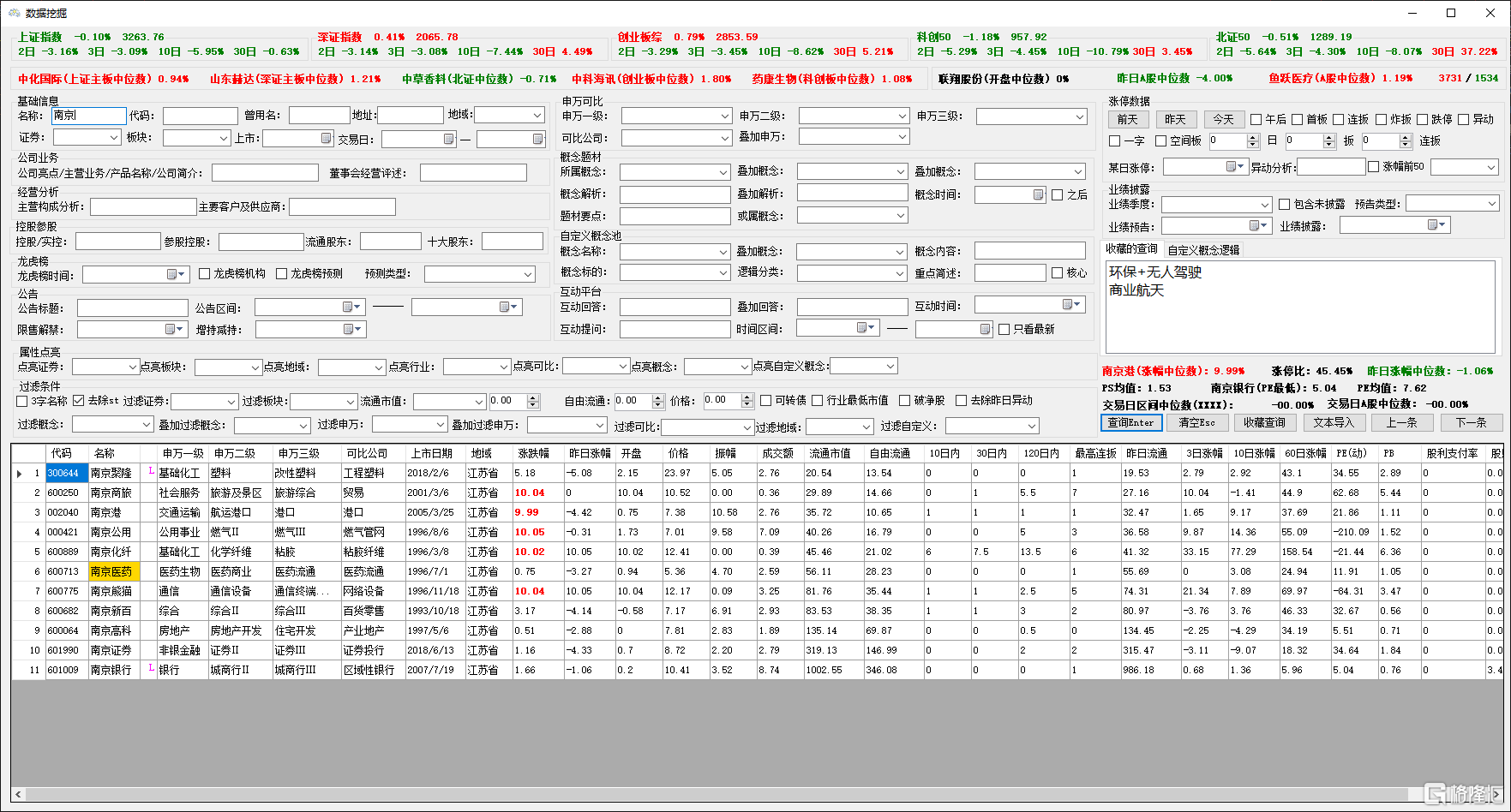1511x812 pixels.
Task: Open 业绩预告 calendar picker icon
Action: click(1258, 226)
